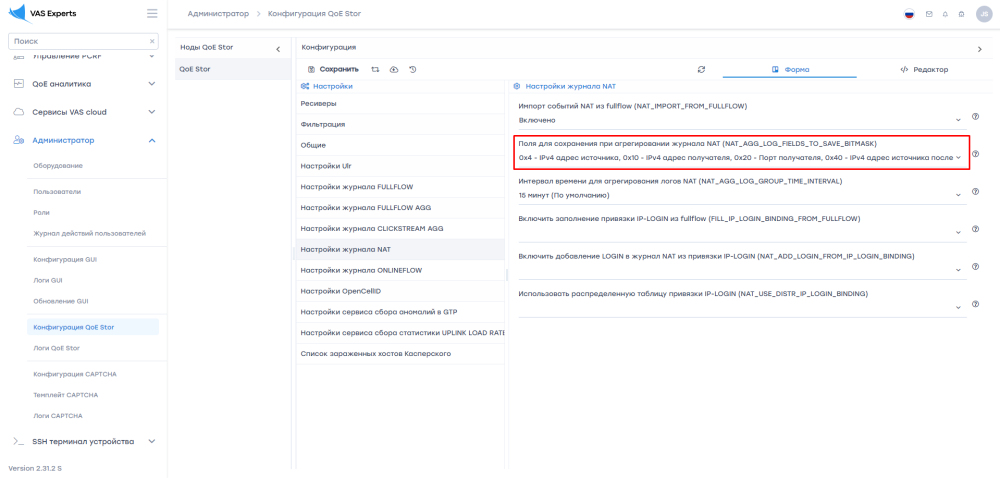Click the cloud upload icon in toolbar
The height and width of the screenshot is (478, 1000).
pyautogui.click(x=394, y=69)
